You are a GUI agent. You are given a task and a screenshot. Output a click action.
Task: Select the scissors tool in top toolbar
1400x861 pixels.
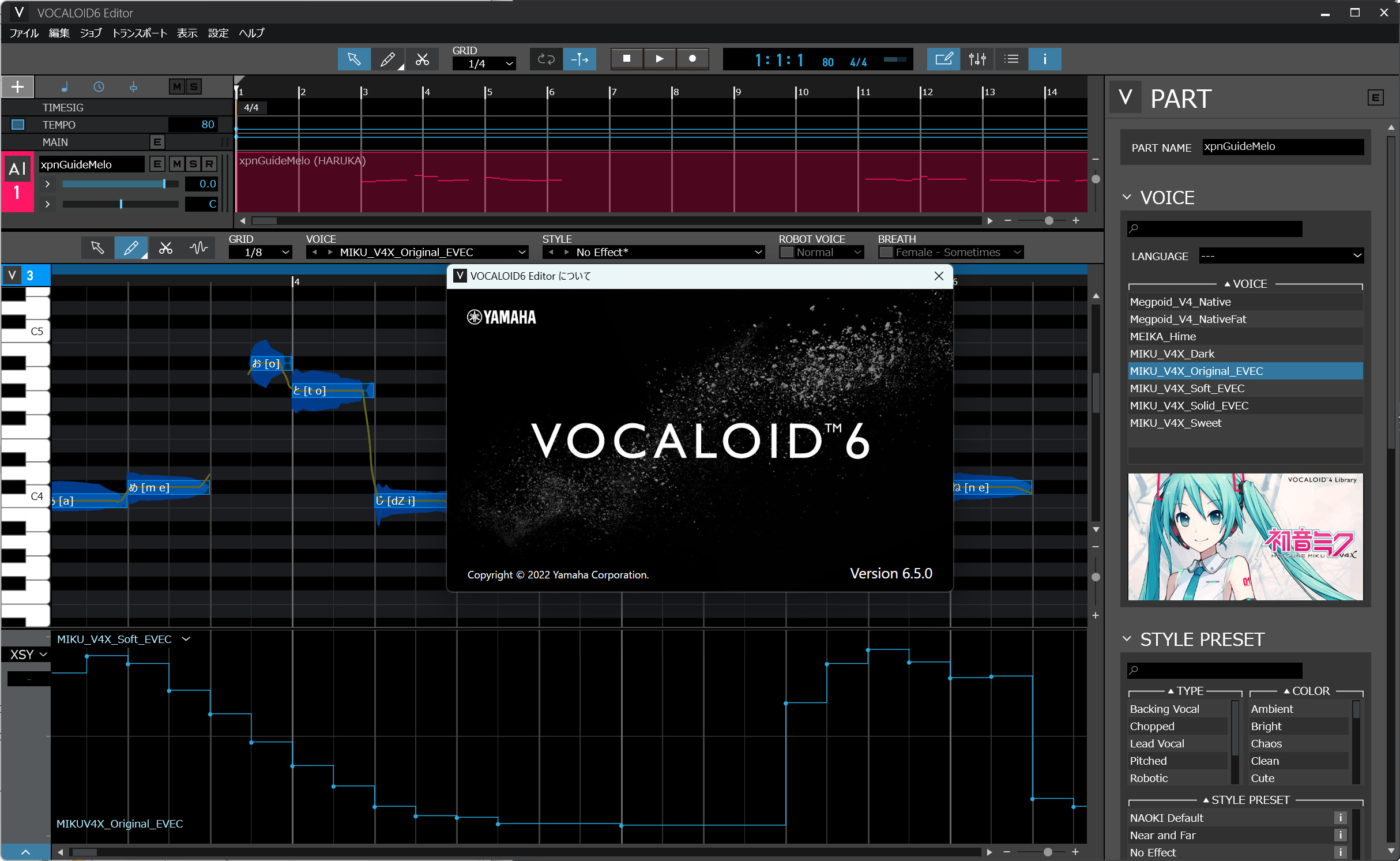[x=422, y=59]
